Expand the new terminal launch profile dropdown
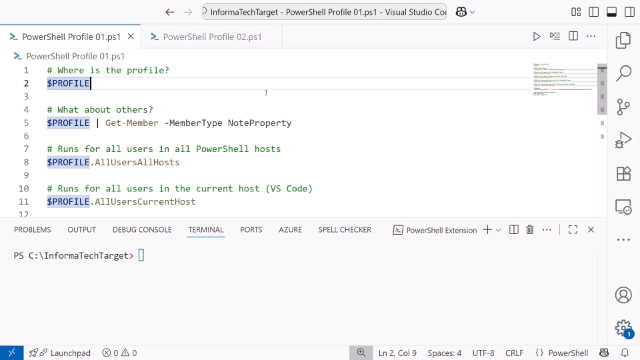 point(498,230)
